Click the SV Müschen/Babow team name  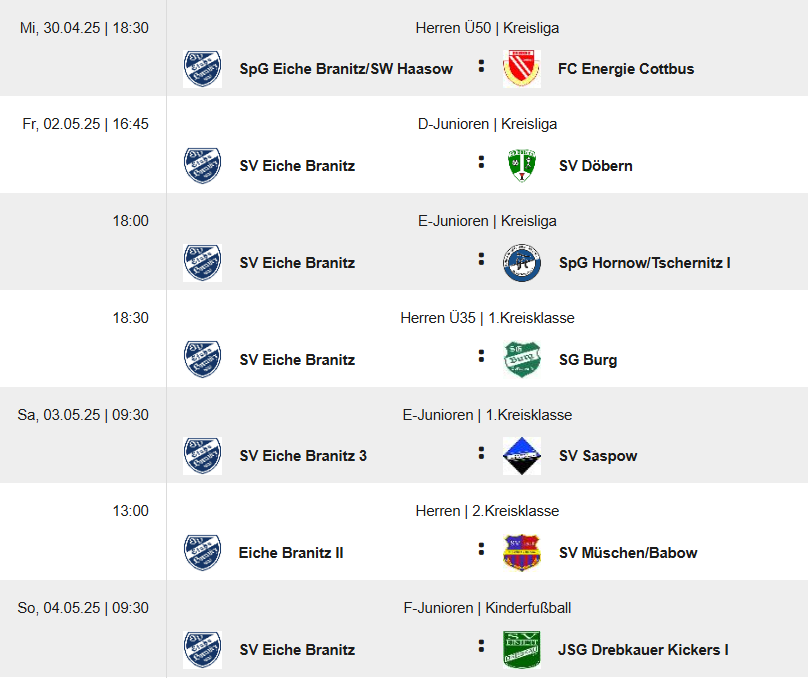coord(628,553)
